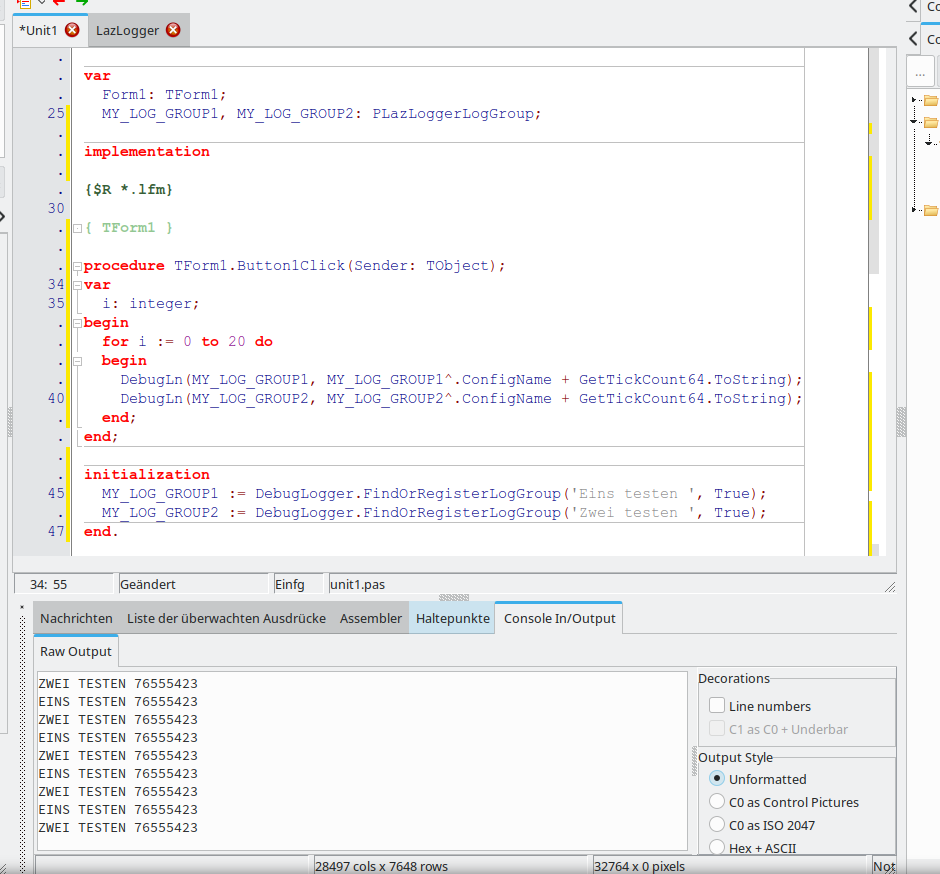Click the second folder icon in the tree
940x874 pixels.
pos(931,122)
